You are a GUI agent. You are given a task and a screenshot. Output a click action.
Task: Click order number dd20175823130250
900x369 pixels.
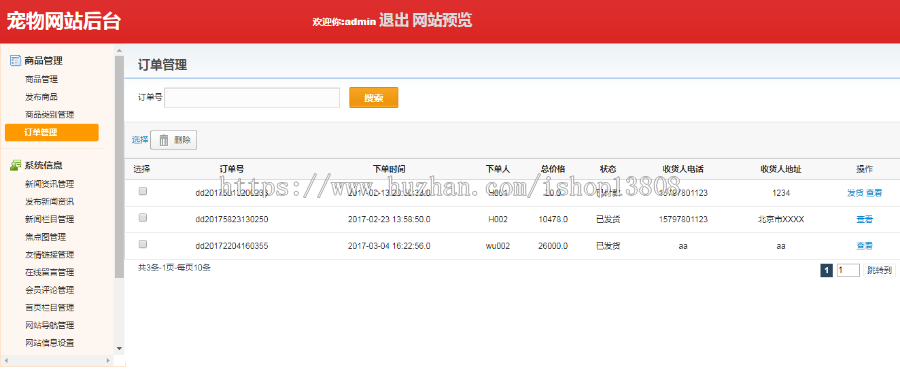pyautogui.click(x=232, y=219)
